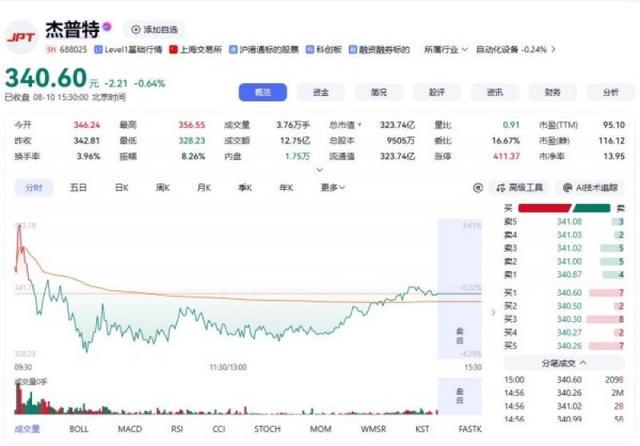Switch to the 简况 tab
This screenshot has height=446, width=640.
coord(379,92)
